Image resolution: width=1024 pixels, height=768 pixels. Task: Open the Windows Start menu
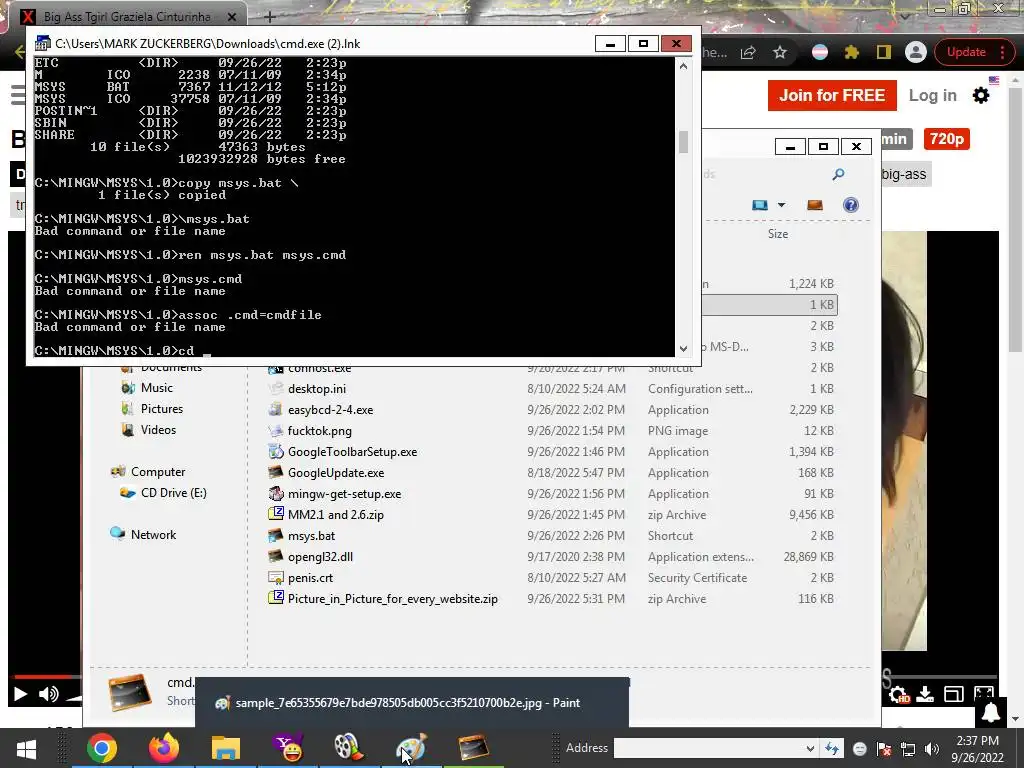tap(26, 748)
